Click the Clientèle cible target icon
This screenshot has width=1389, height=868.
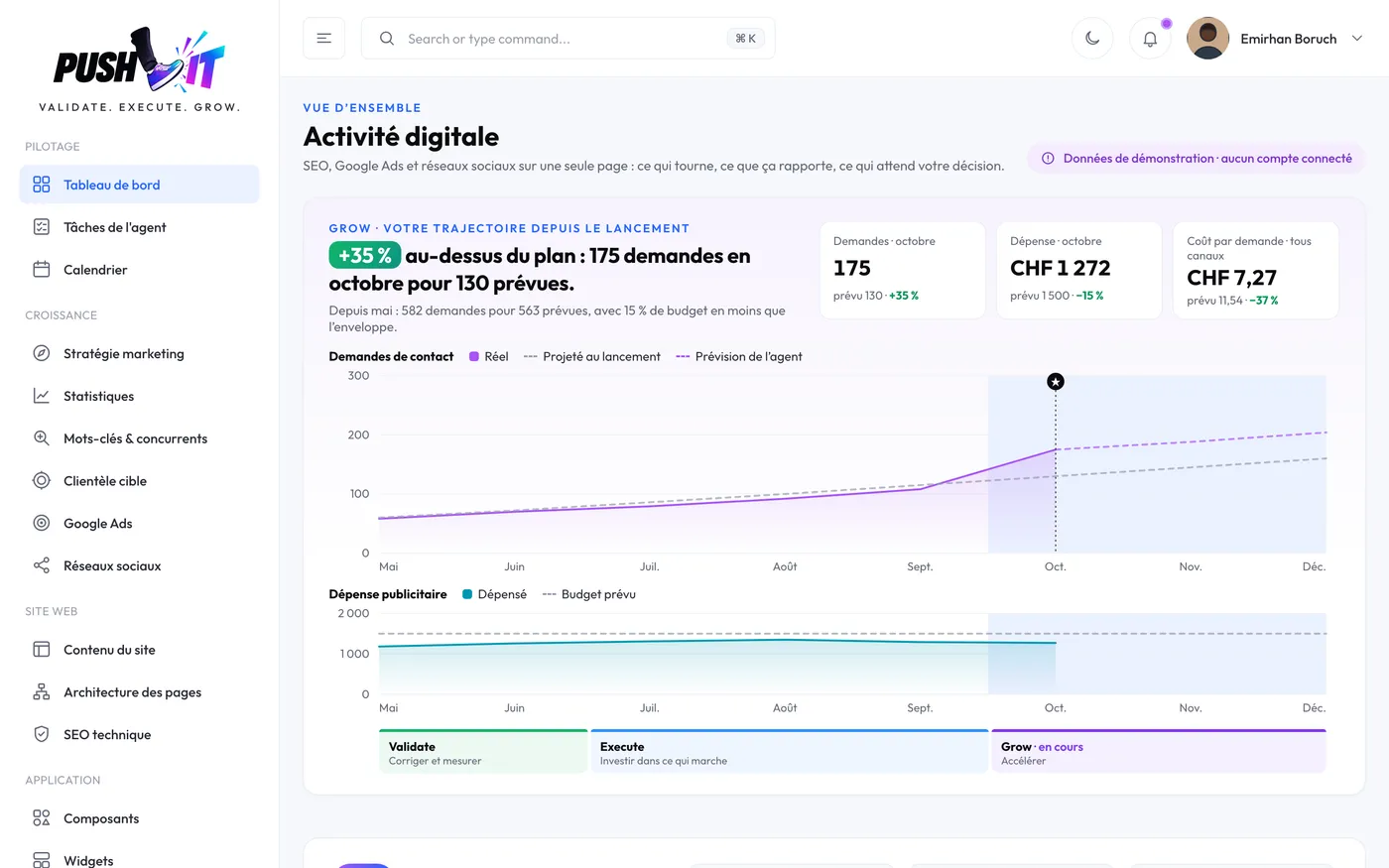(x=41, y=481)
